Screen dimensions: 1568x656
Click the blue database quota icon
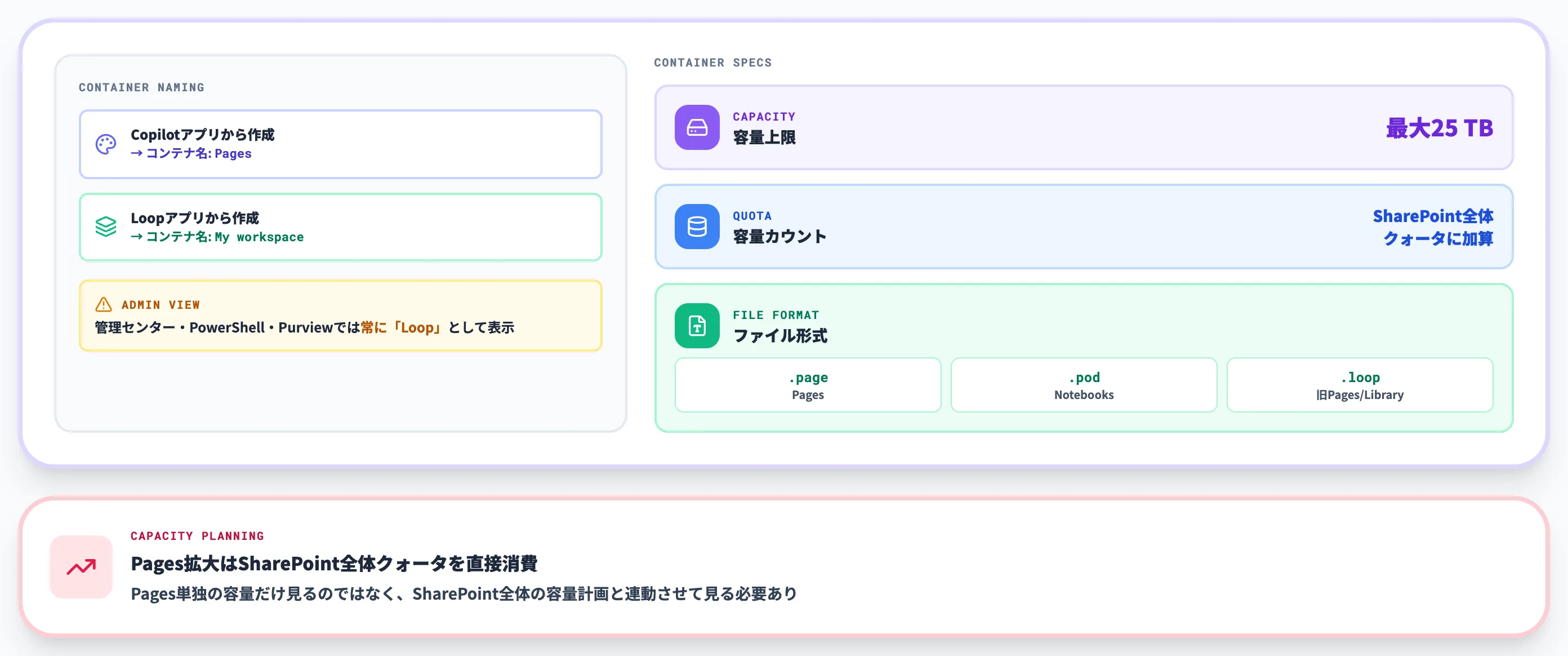[697, 227]
